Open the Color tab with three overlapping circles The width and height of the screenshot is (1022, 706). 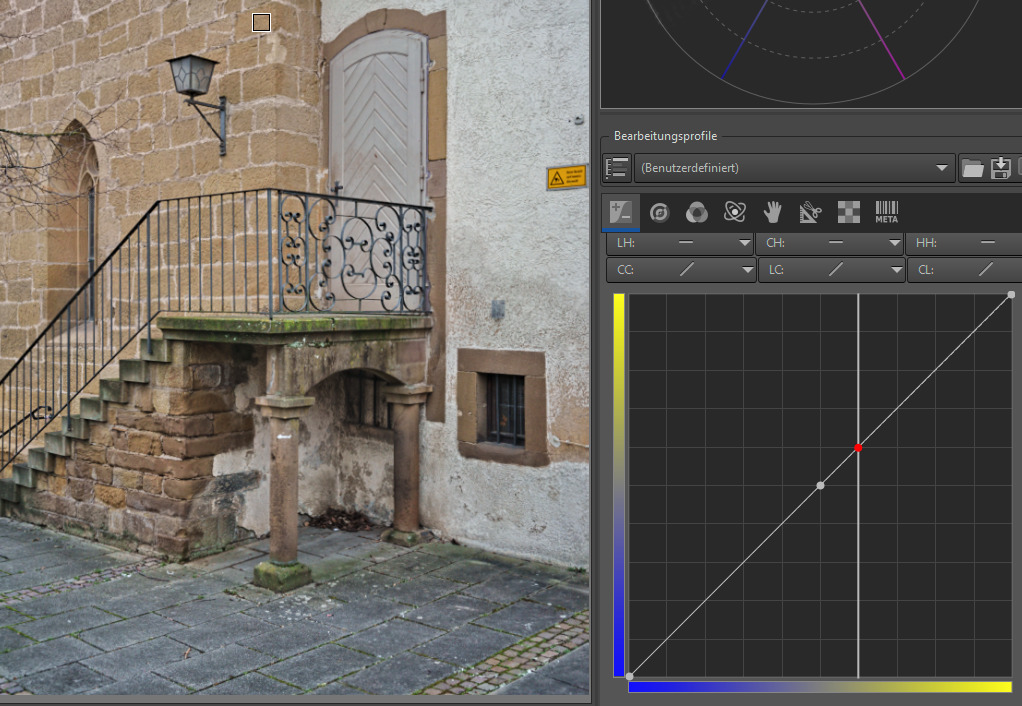pos(697,212)
